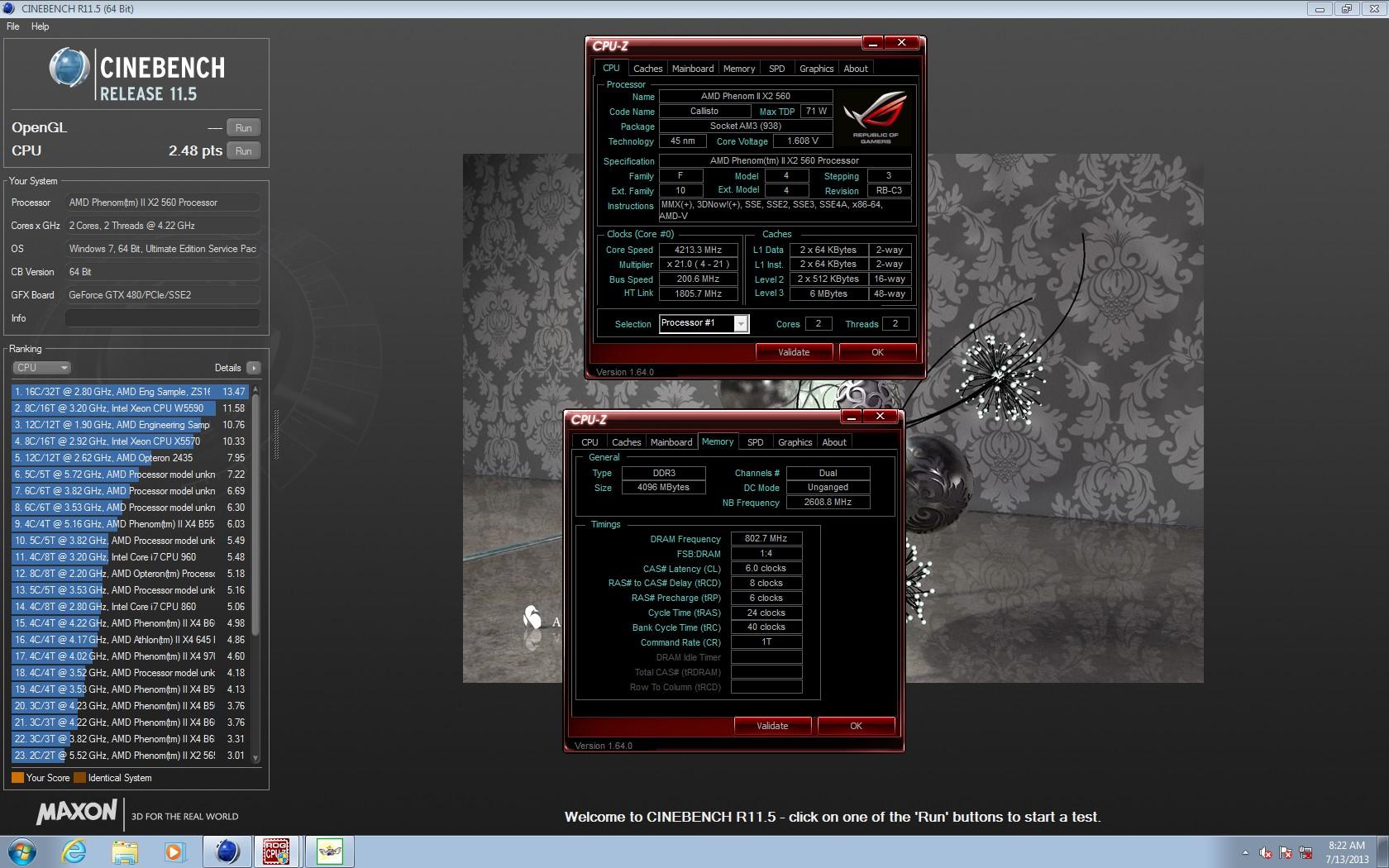Select About tab in bottom CPU-Z window
The height and width of the screenshot is (868, 1389).
834,442
